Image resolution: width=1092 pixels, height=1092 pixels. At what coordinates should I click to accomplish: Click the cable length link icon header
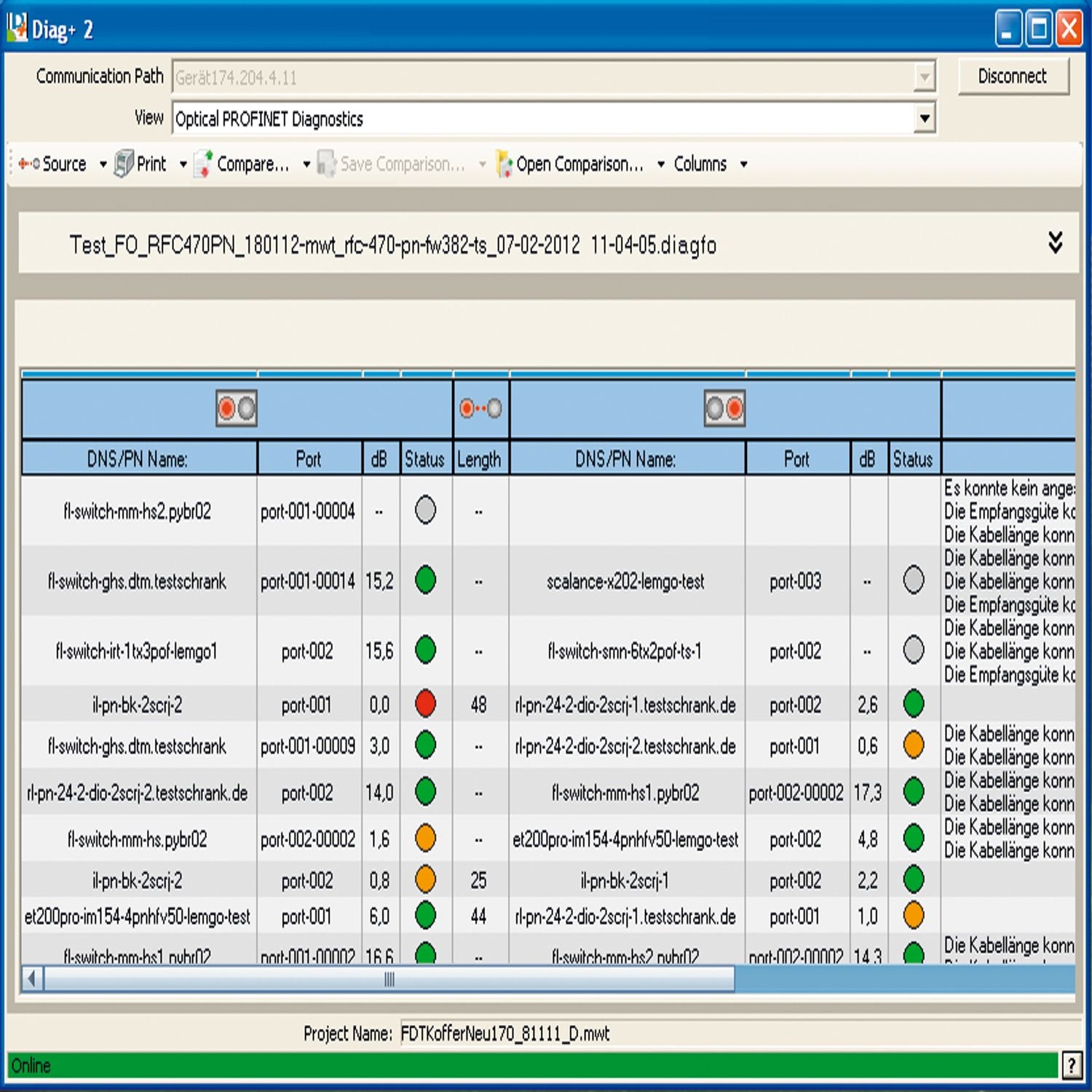pyautogui.click(x=480, y=408)
